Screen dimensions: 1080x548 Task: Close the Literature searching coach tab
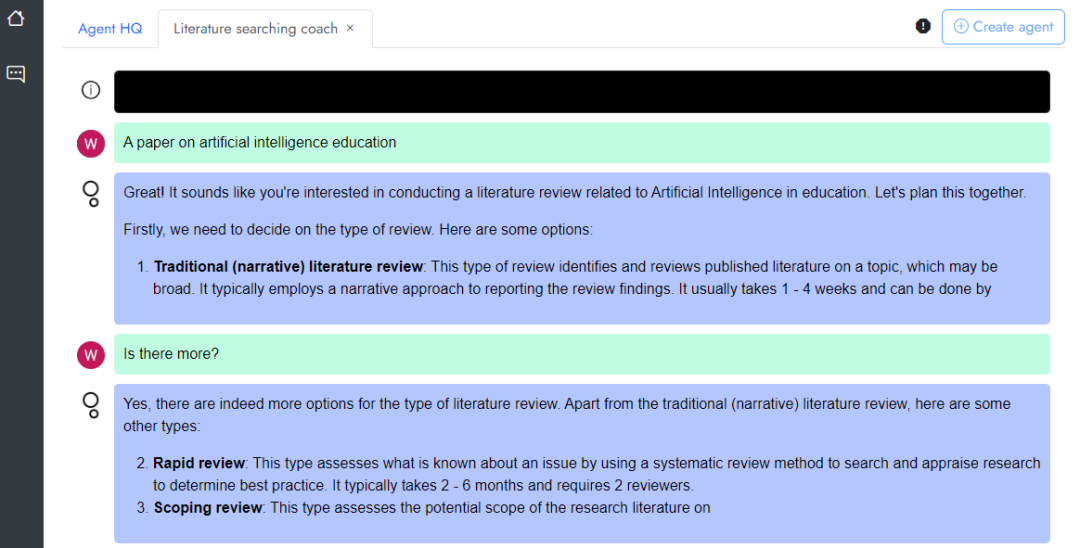[x=351, y=28]
